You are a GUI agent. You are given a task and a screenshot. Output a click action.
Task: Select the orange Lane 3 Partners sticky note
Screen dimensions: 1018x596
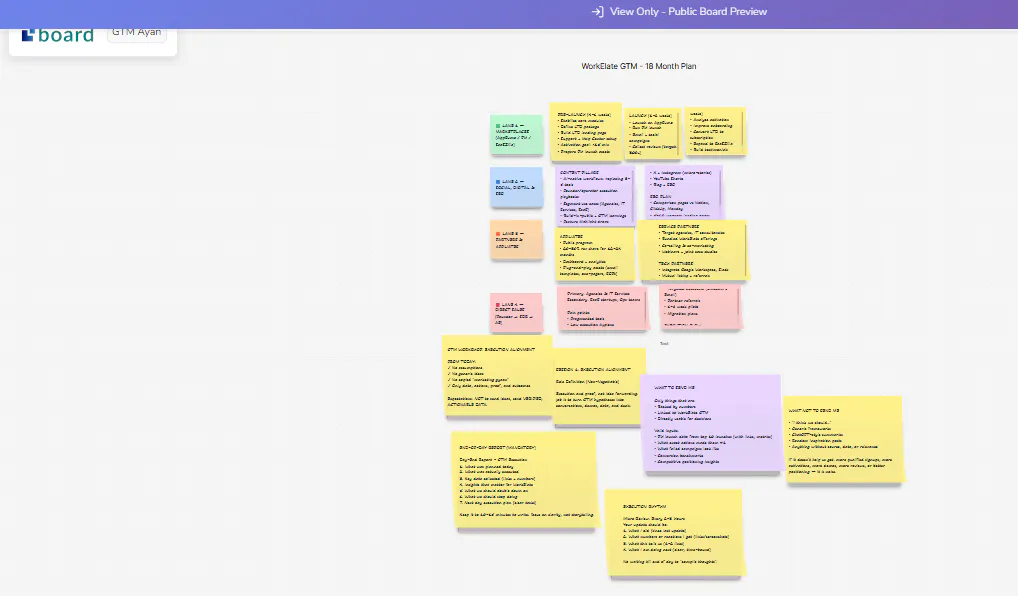(x=516, y=240)
